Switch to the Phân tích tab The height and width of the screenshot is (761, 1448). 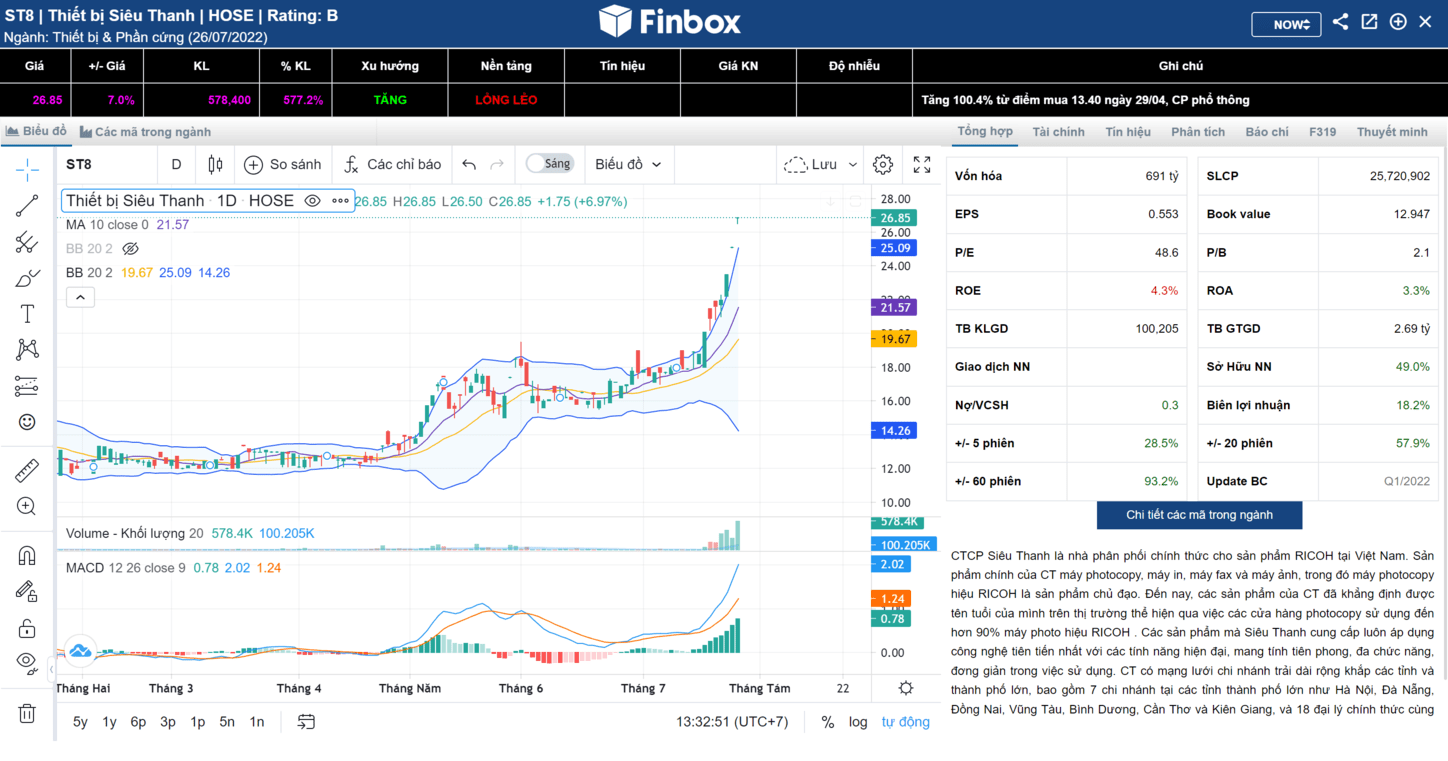(1198, 132)
